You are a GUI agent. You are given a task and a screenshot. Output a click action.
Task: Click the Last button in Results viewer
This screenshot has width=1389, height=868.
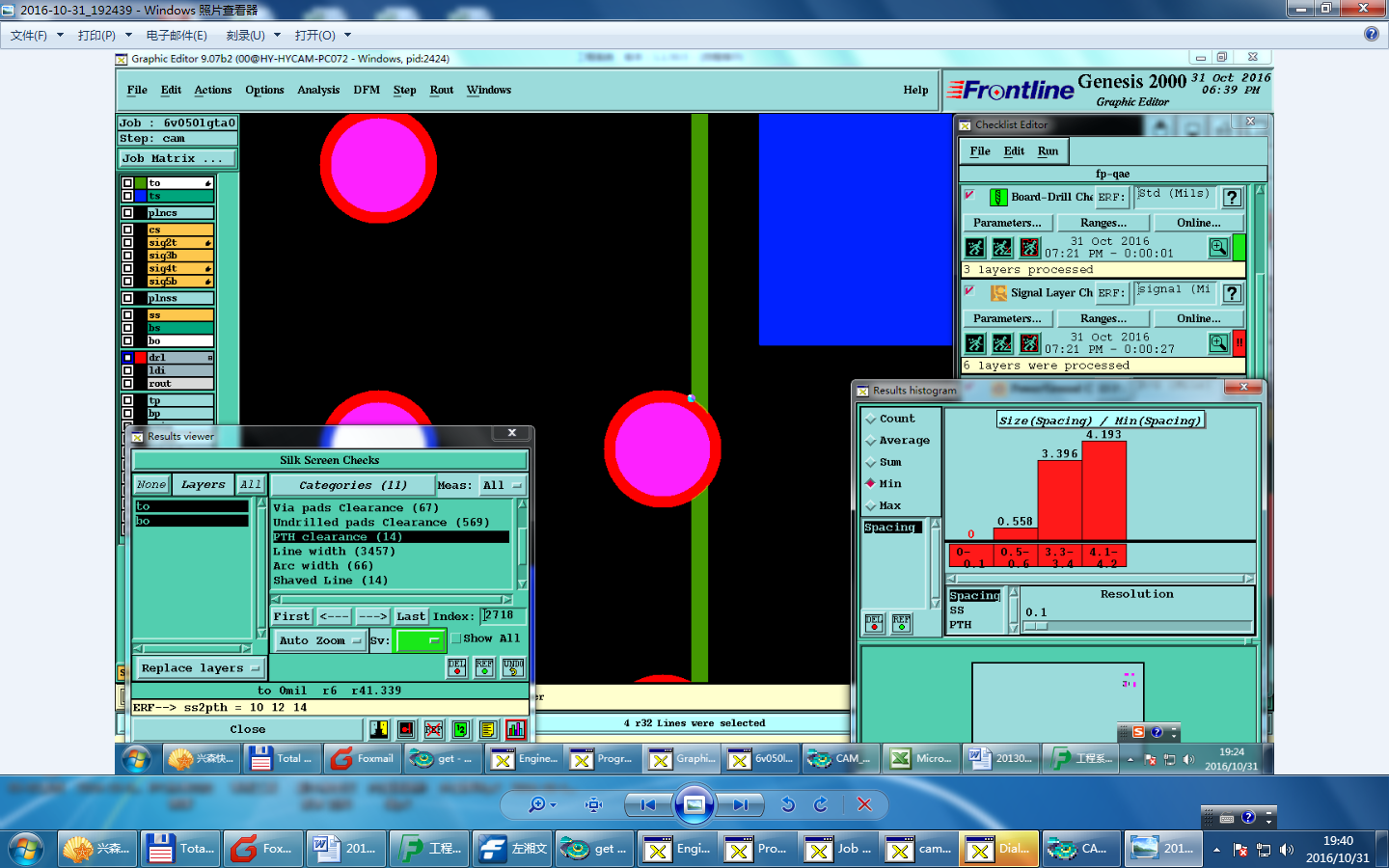(411, 616)
